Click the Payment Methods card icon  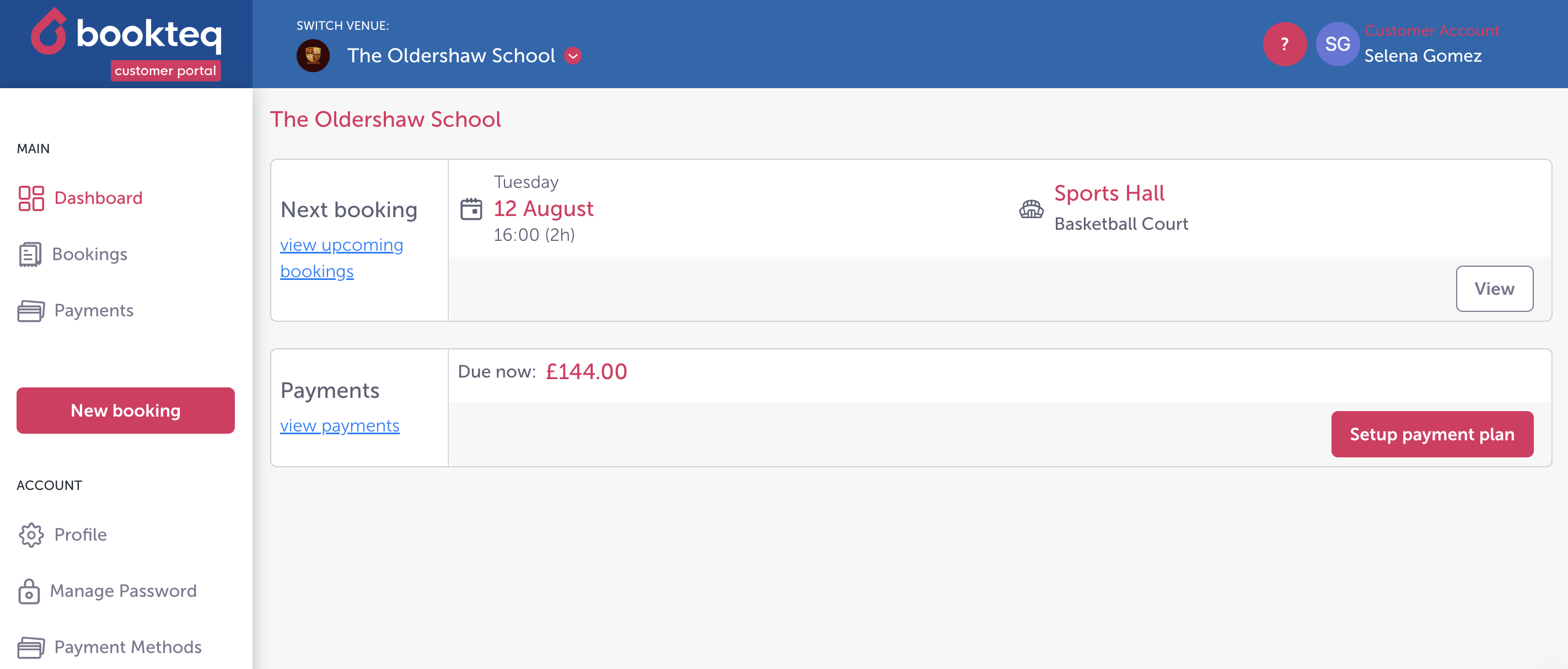(x=31, y=647)
